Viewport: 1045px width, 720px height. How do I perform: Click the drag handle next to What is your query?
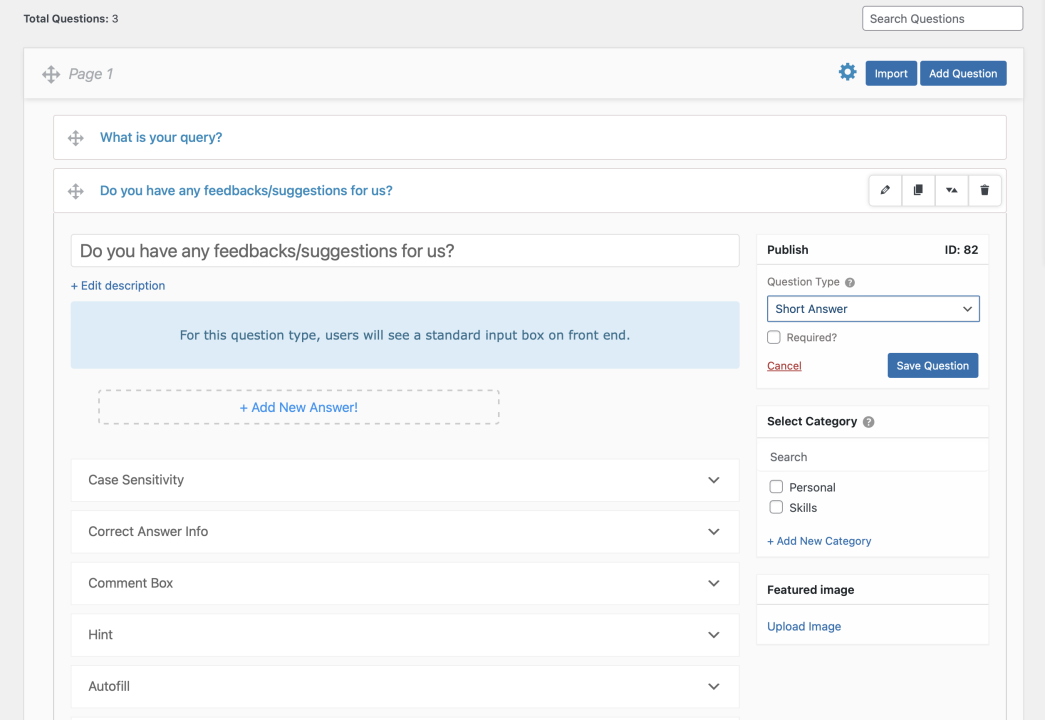75,138
